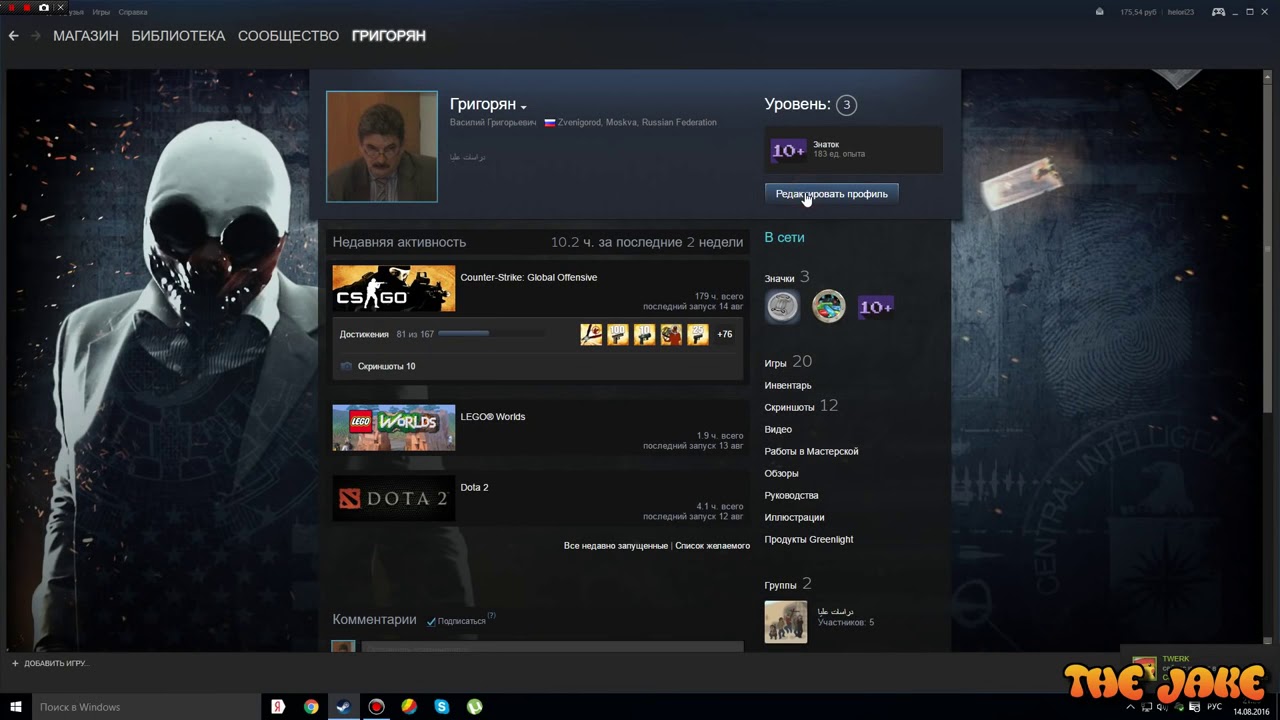The height and width of the screenshot is (720, 1280).
Task: Toggle the Подписаться comments checkbox
Action: [x=431, y=621]
